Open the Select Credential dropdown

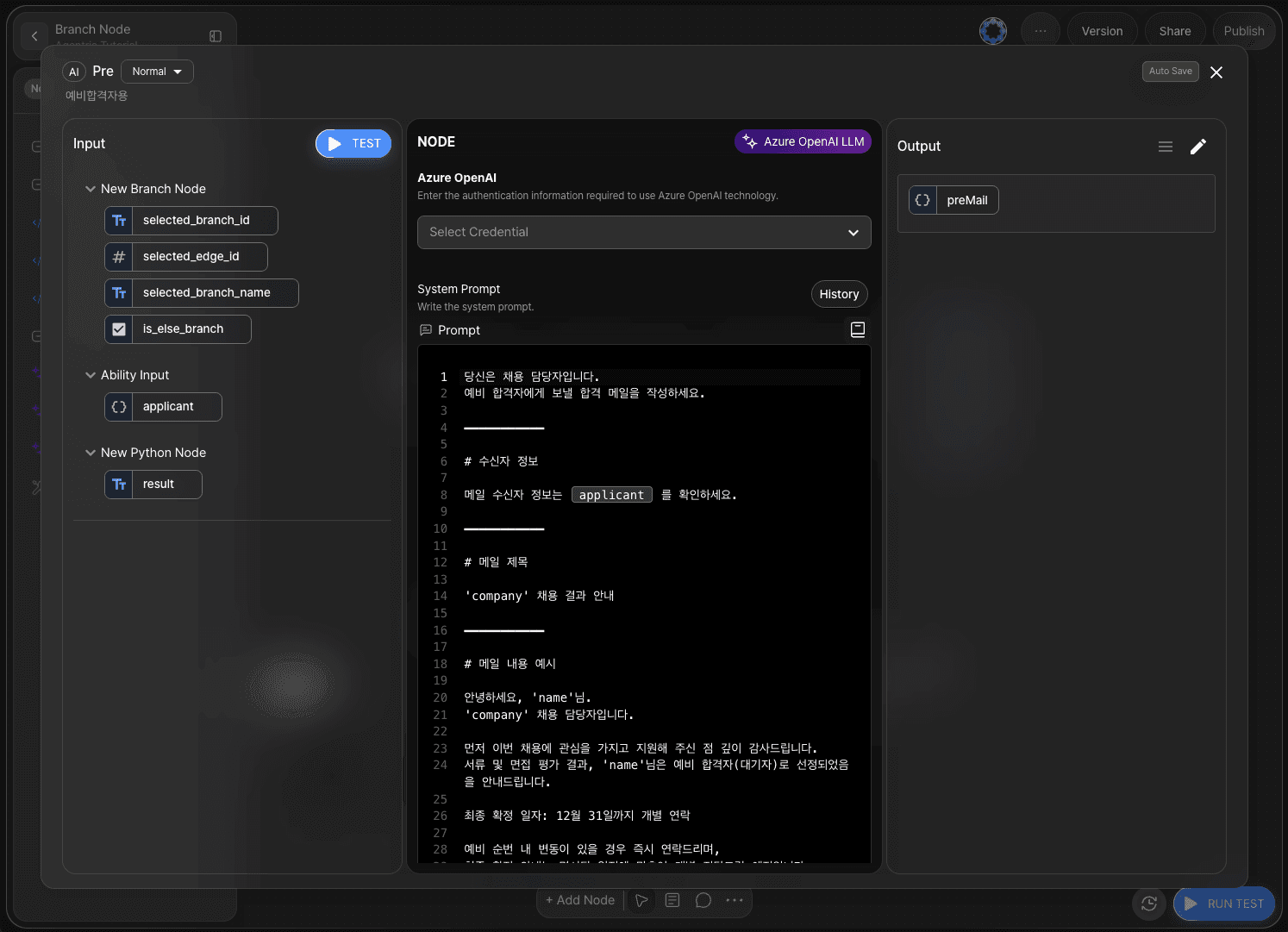(644, 232)
